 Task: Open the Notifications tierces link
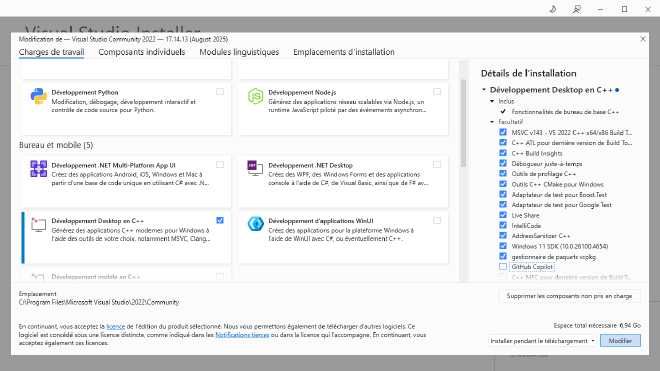(x=242, y=335)
